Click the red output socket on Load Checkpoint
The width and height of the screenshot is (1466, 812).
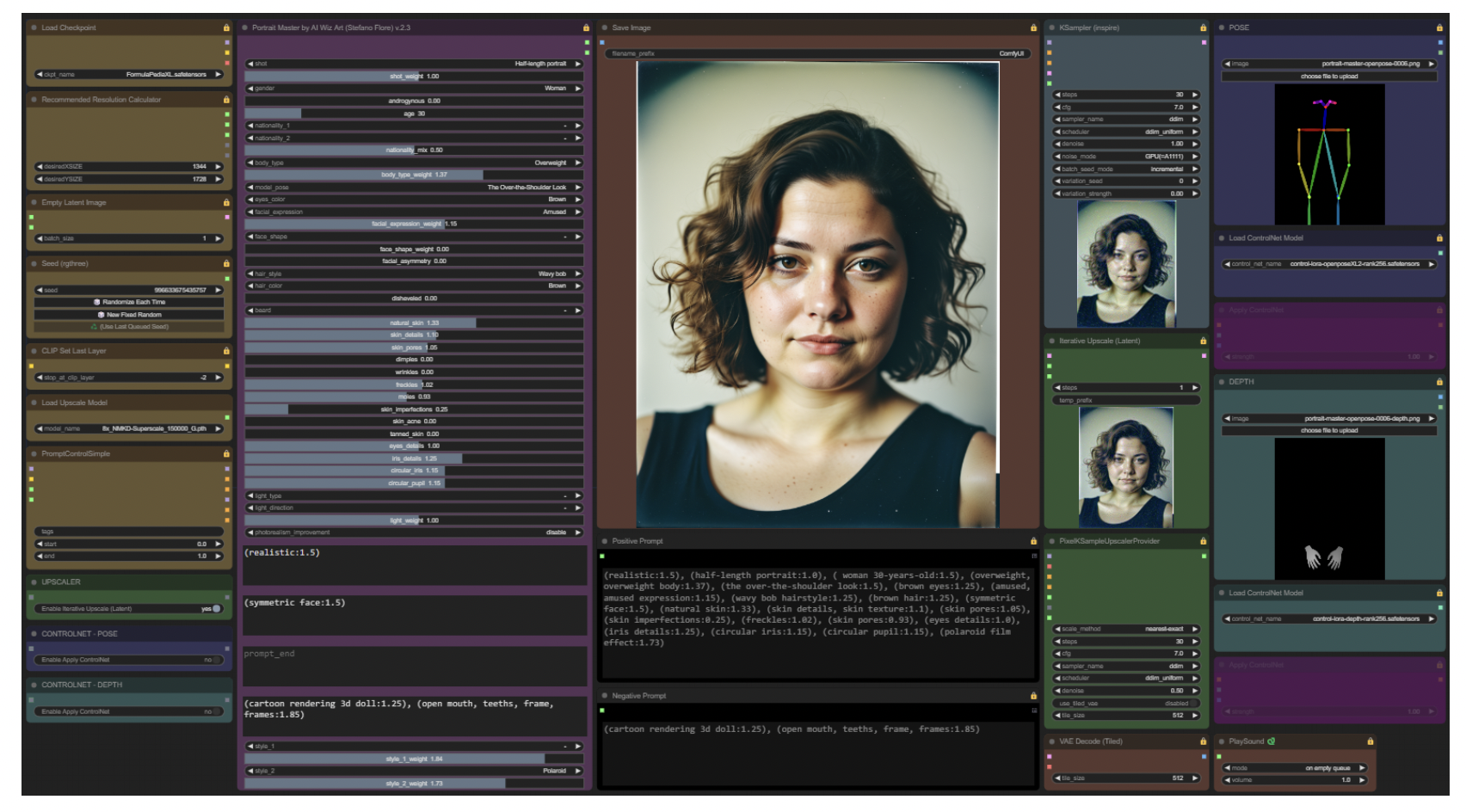[x=227, y=62]
